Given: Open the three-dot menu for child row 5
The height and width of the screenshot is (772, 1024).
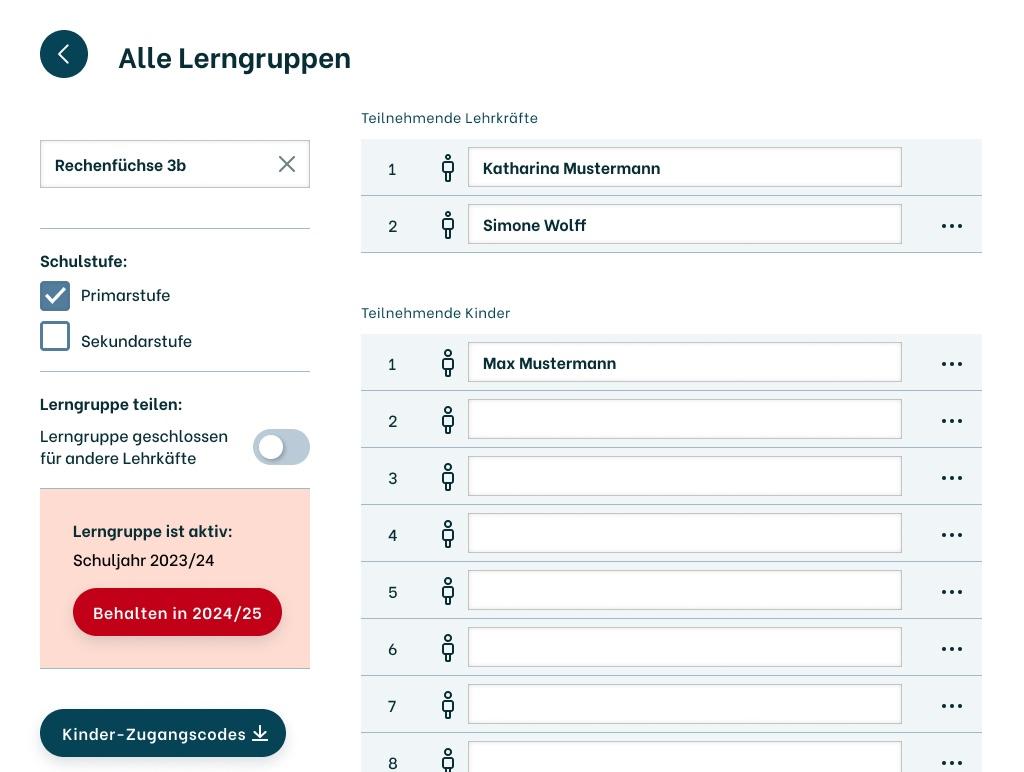Looking at the screenshot, I should tap(952, 592).
